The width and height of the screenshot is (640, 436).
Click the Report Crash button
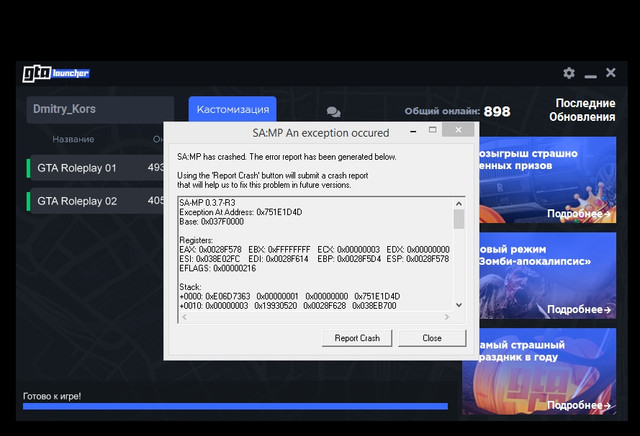pyautogui.click(x=357, y=338)
